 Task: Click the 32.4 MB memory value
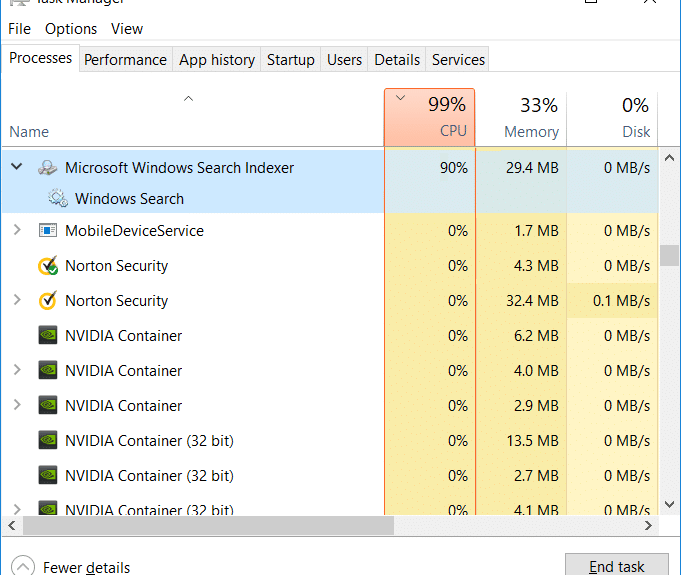point(532,301)
